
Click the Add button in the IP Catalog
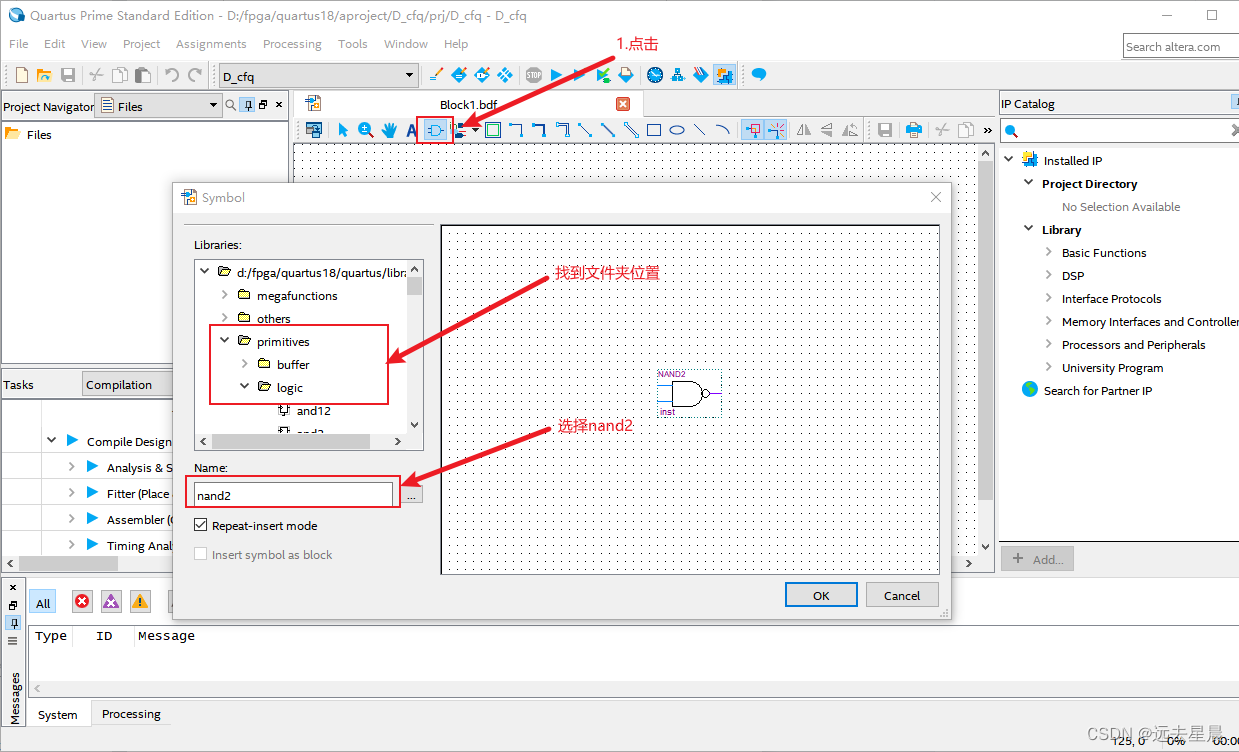point(1038,559)
